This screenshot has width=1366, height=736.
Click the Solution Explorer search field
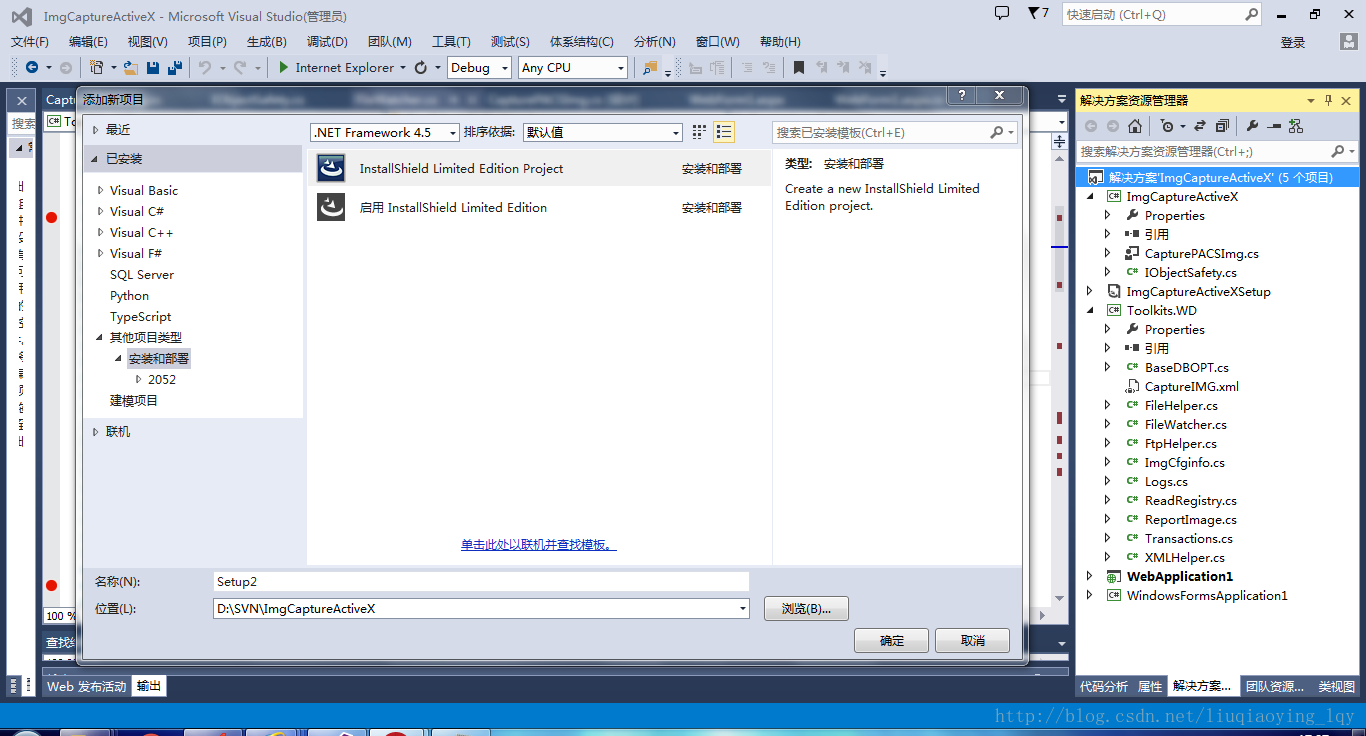(1218, 151)
